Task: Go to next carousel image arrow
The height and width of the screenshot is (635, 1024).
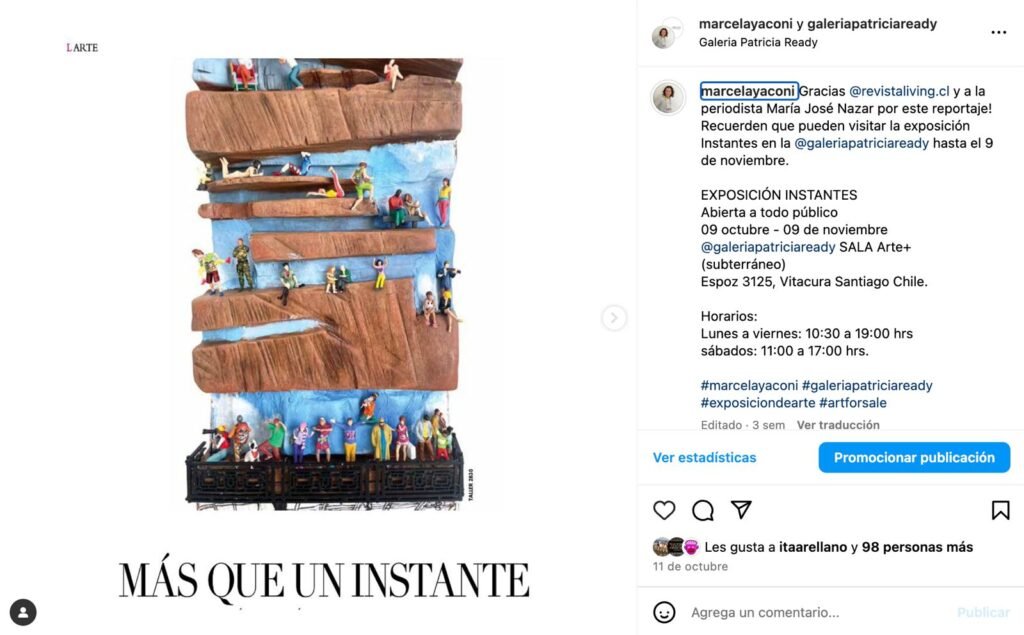Action: [613, 318]
